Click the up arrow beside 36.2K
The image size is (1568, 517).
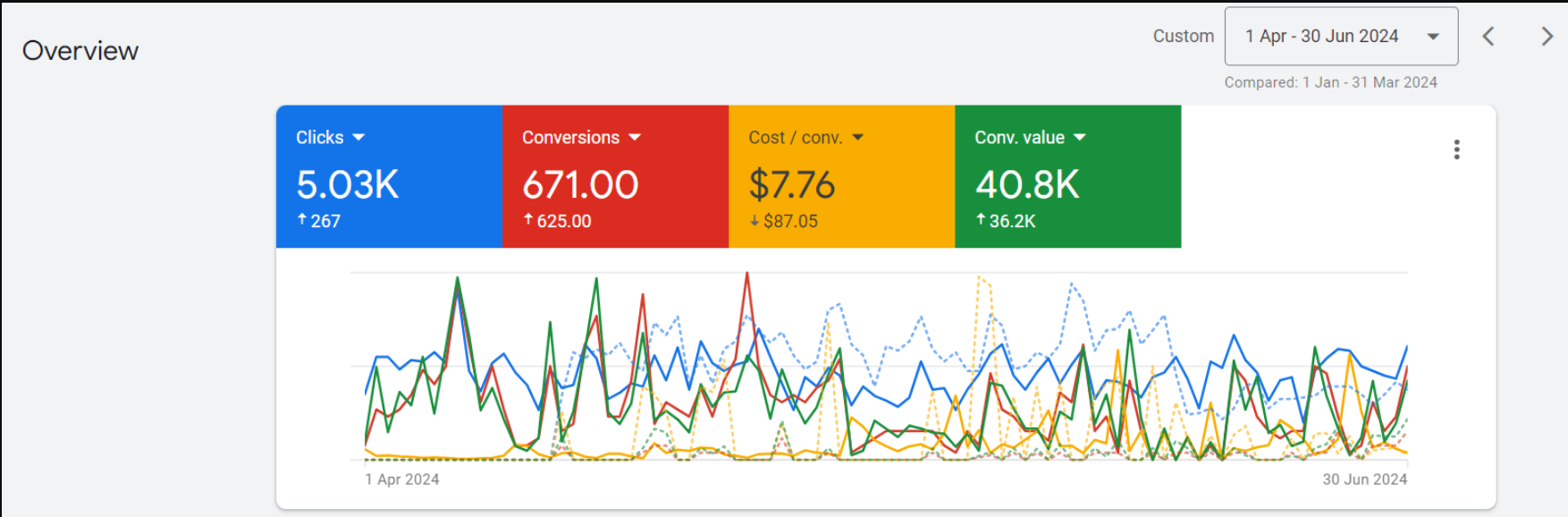pos(981,220)
